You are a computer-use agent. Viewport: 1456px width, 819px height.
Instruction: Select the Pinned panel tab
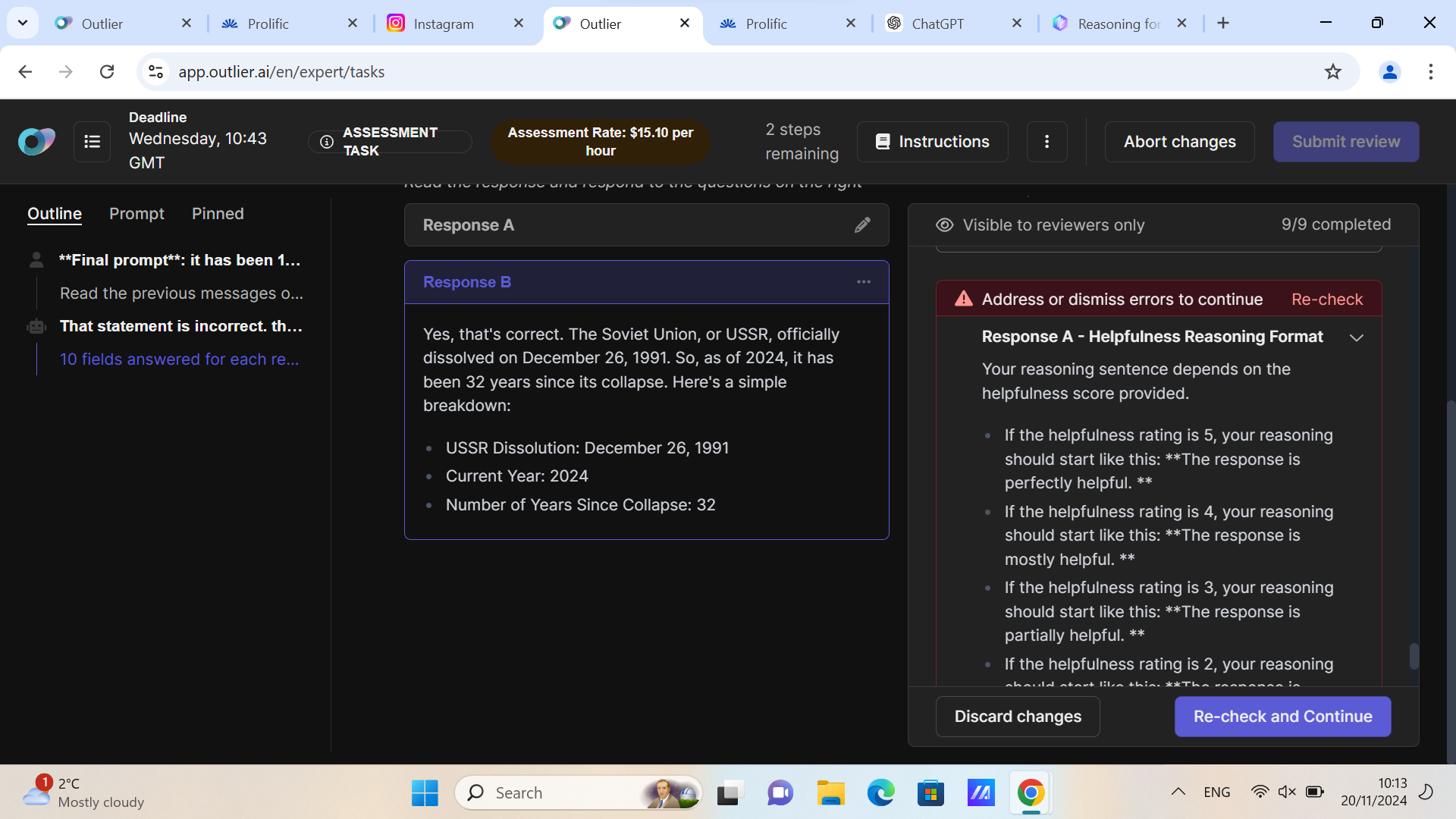218,214
